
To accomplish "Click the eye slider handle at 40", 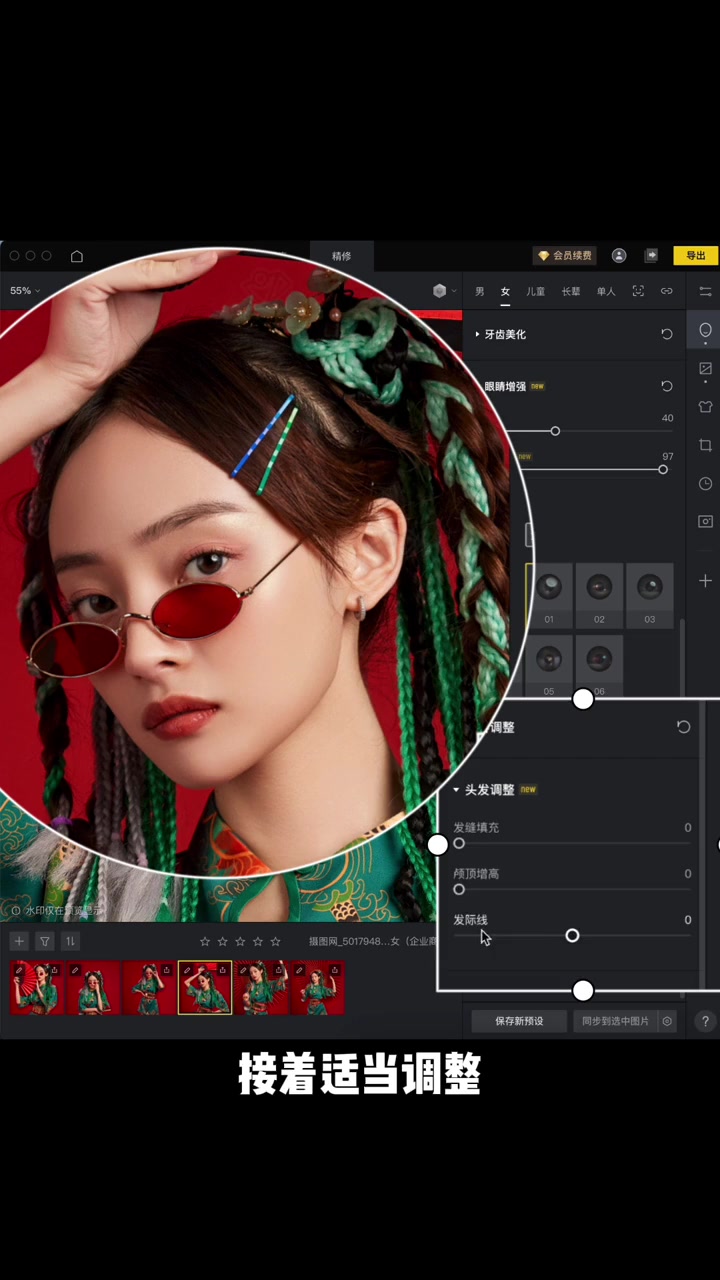I will coord(555,431).
